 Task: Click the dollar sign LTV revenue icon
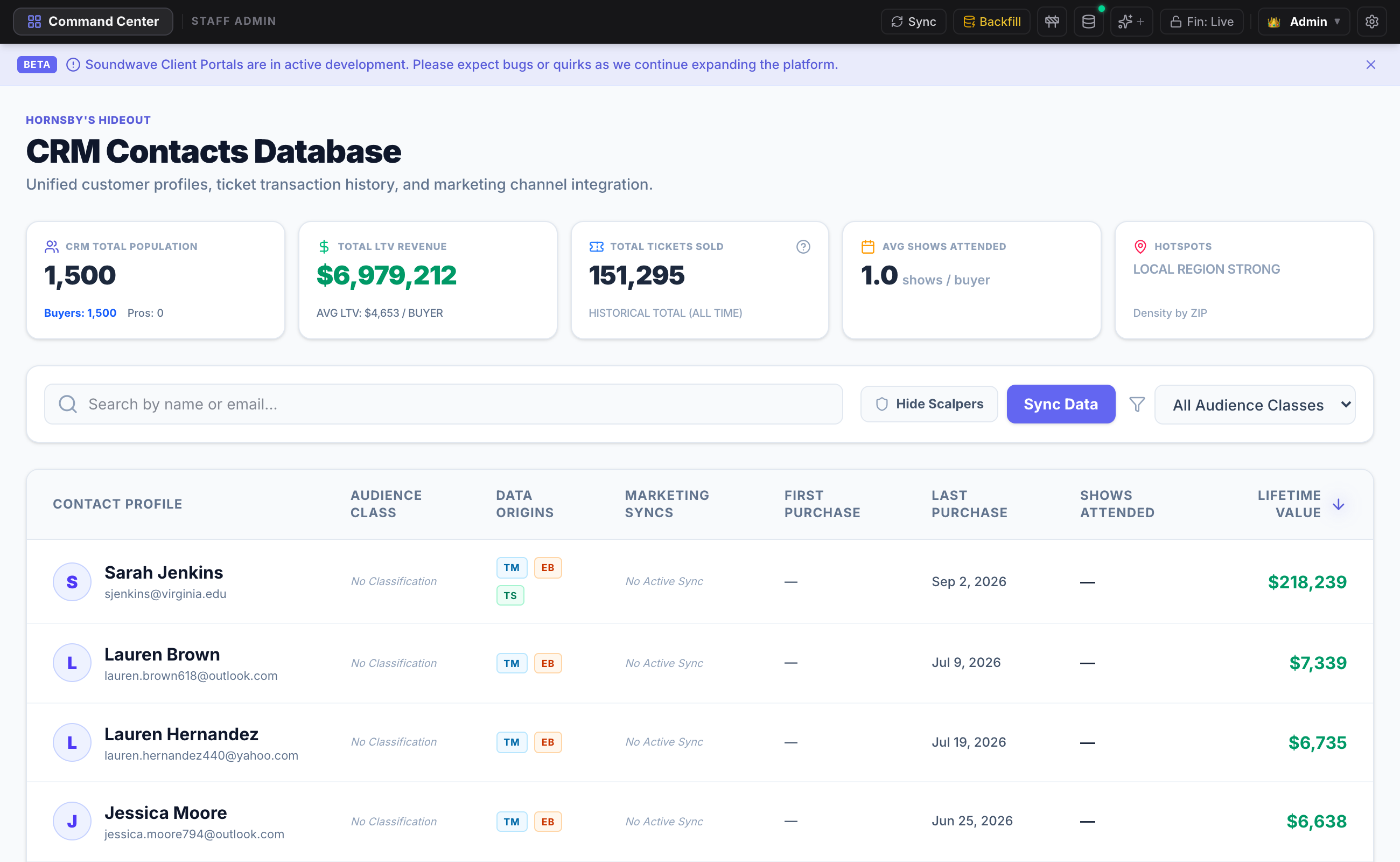pos(324,247)
